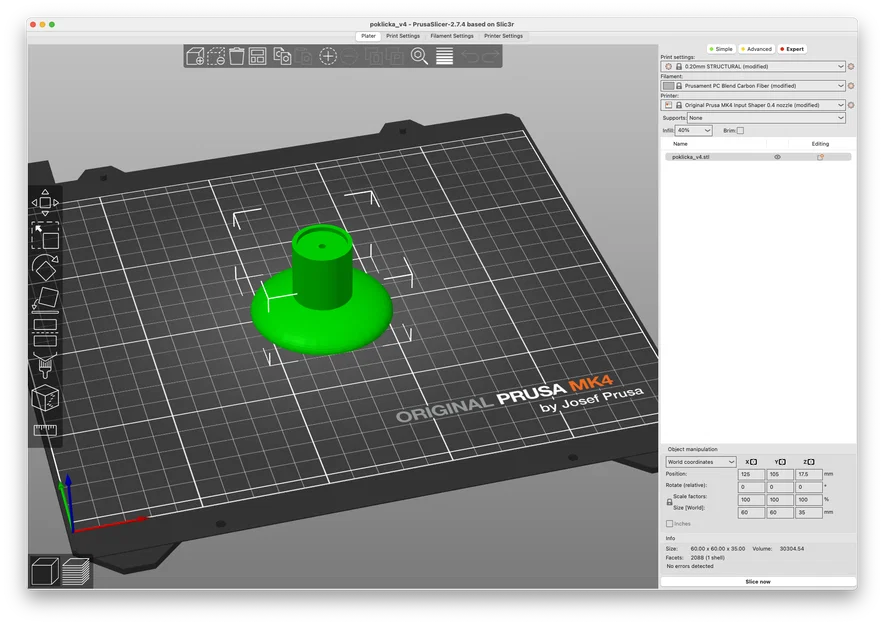Toggle visibility eye for poklicka_v4.stl
The image size is (884, 625).
pyautogui.click(x=777, y=157)
